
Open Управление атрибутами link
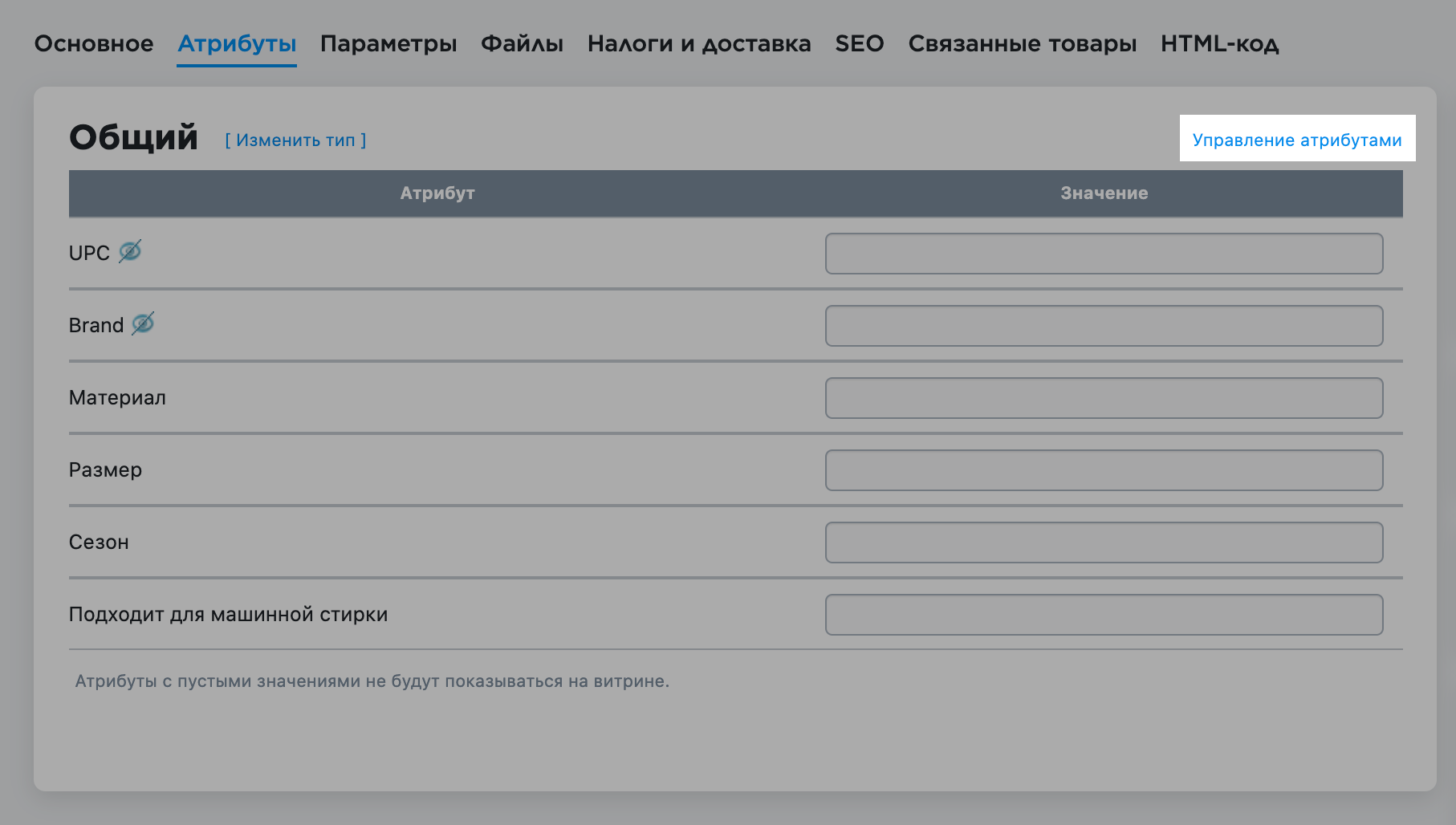(x=1297, y=140)
